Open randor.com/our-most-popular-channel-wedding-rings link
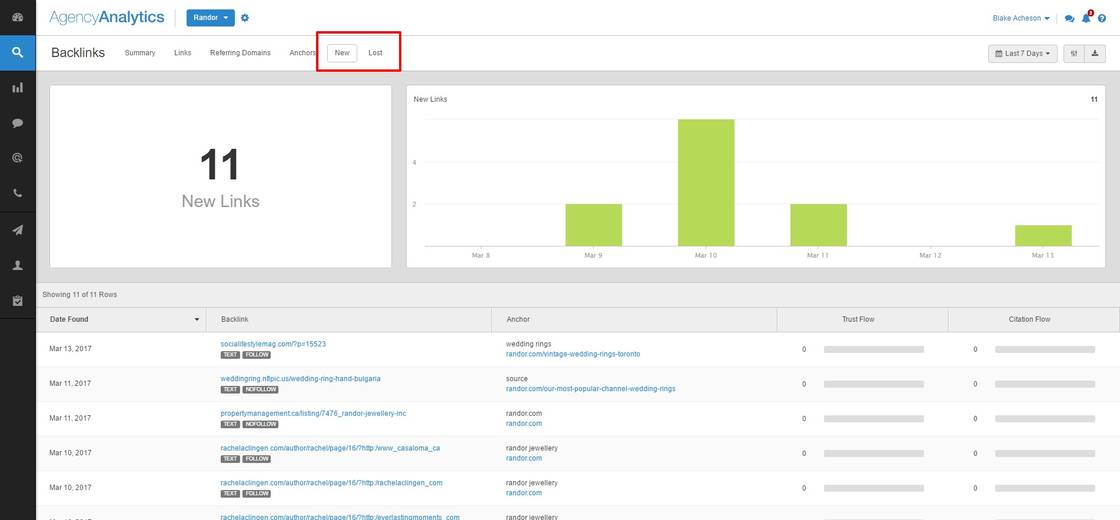1120x520 pixels. (591, 389)
